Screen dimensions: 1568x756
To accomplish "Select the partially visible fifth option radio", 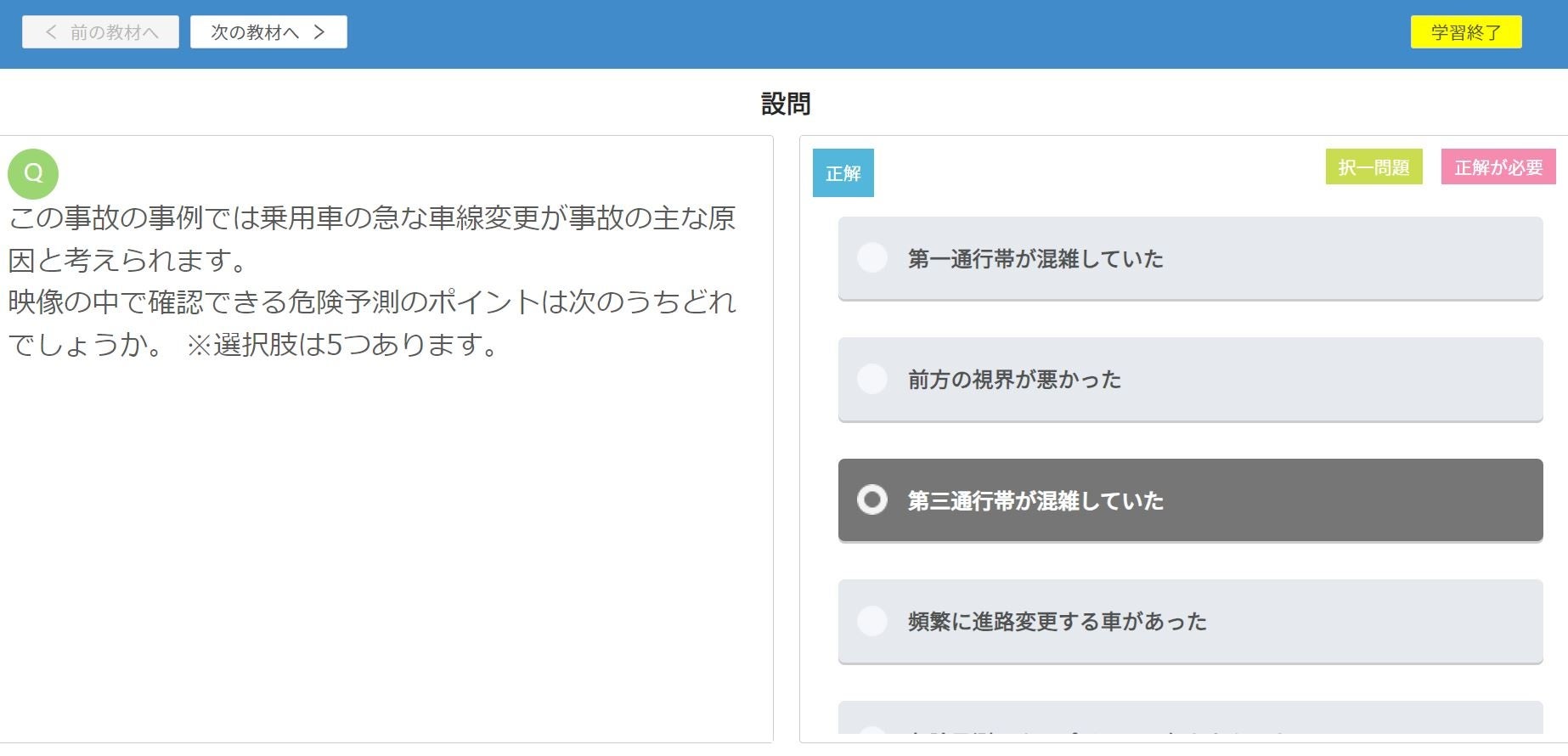I will pos(872,730).
